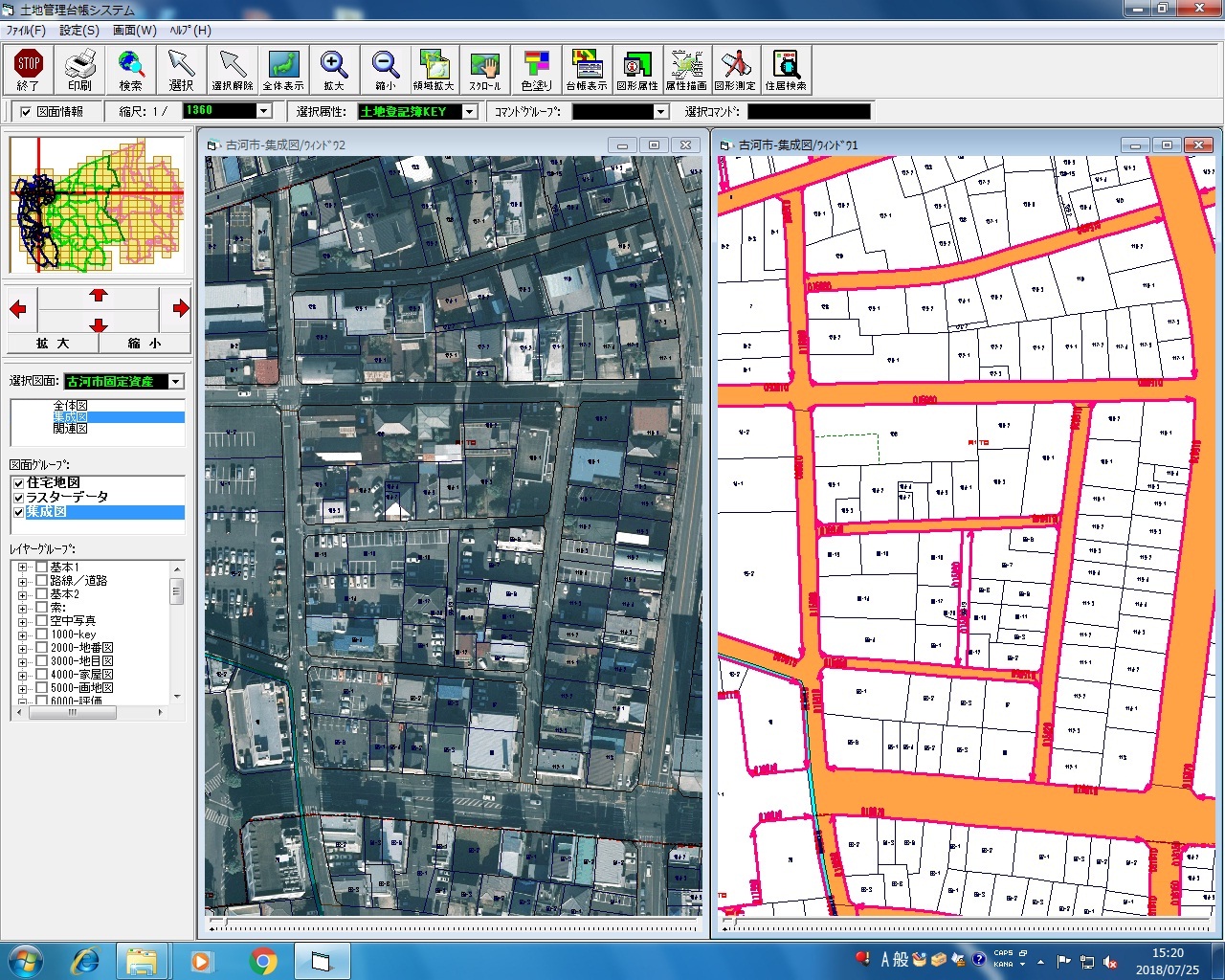Pan the map right with red arrow

point(180,308)
